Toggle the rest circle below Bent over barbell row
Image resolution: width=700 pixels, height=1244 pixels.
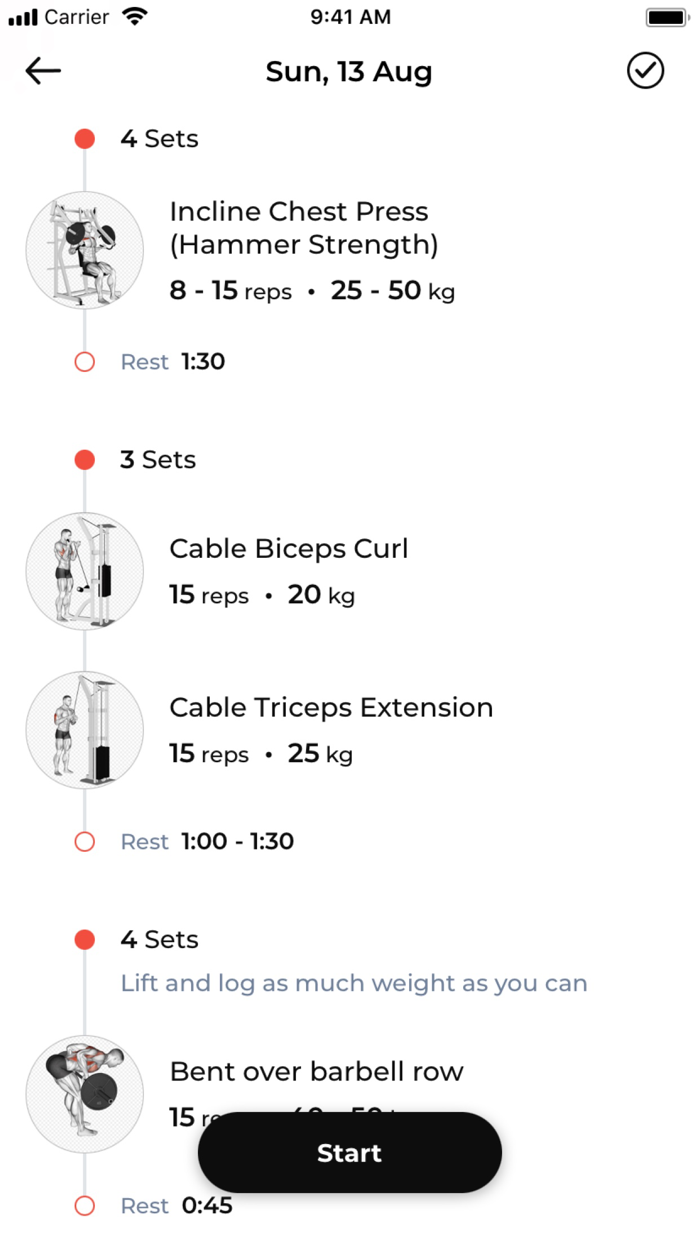click(84, 1206)
